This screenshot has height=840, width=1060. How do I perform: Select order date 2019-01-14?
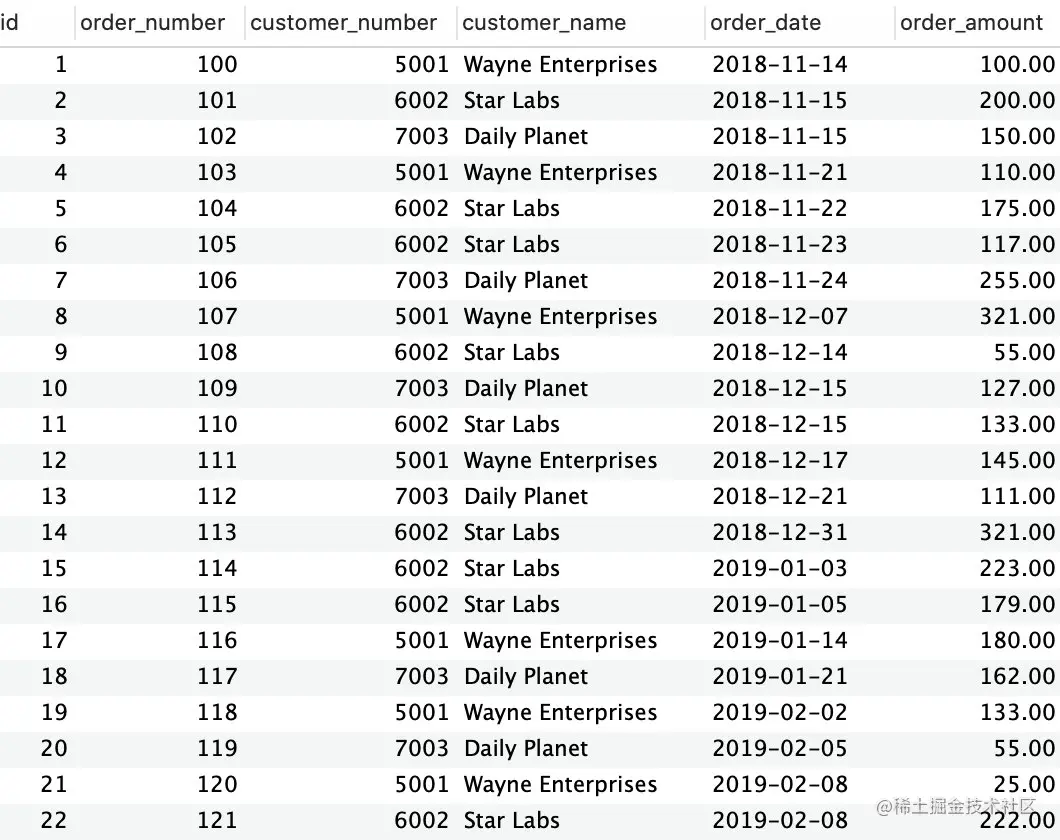click(x=779, y=640)
